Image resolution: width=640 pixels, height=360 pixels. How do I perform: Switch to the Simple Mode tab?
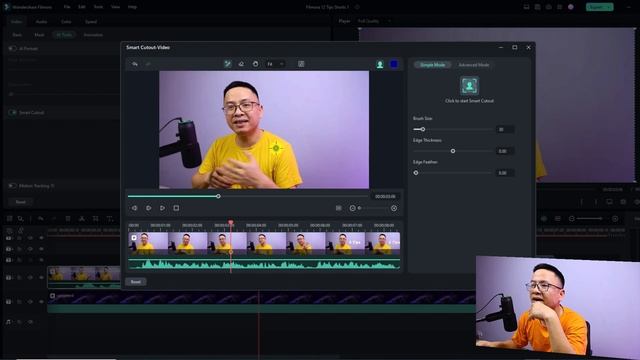pos(433,65)
